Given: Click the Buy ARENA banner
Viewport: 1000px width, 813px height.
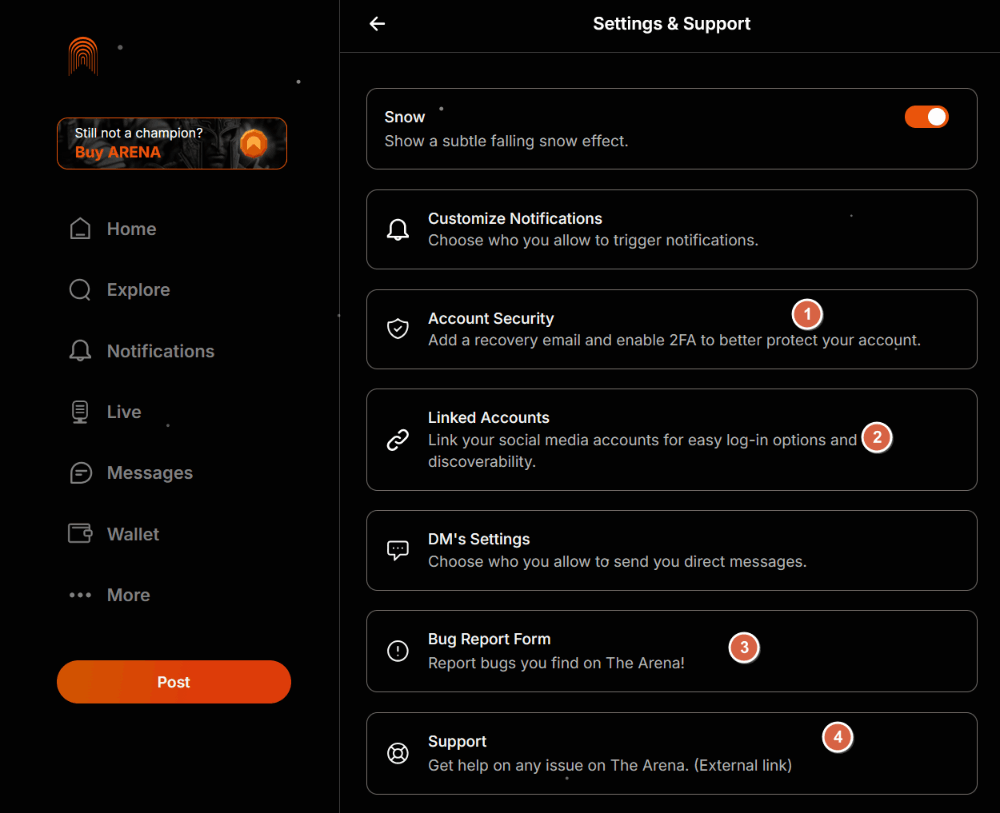Looking at the screenshot, I should (x=172, y=143).
